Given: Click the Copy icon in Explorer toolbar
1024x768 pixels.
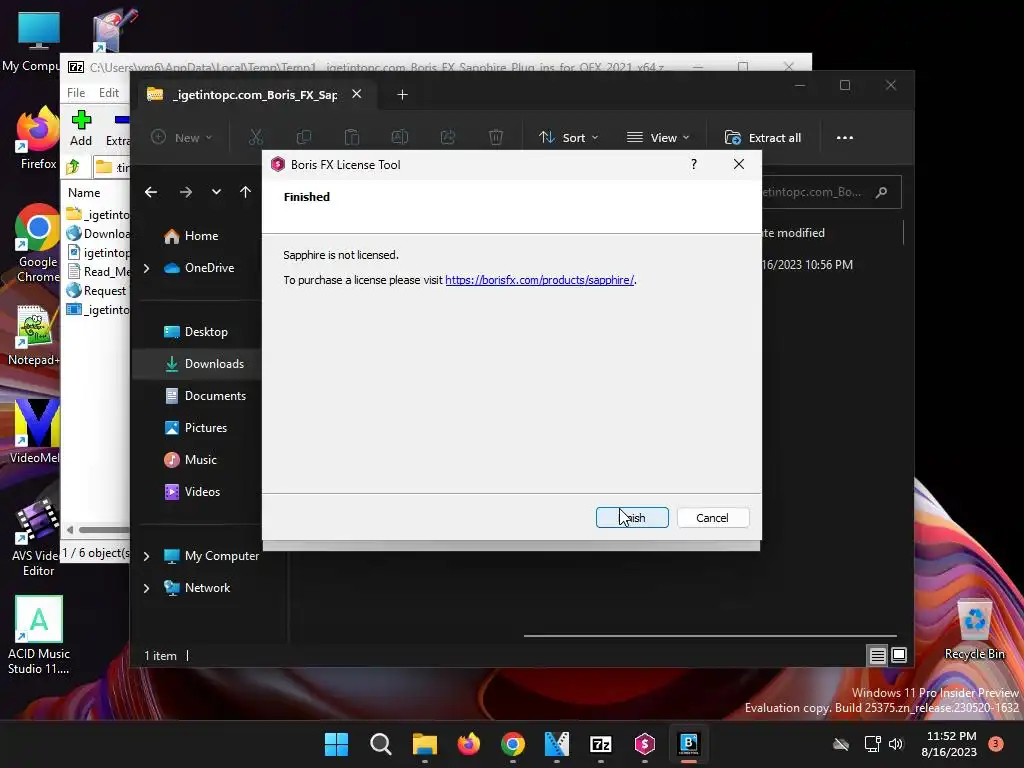Looking at the screenshot, I should pyautogui.click(x=304, y=137).
